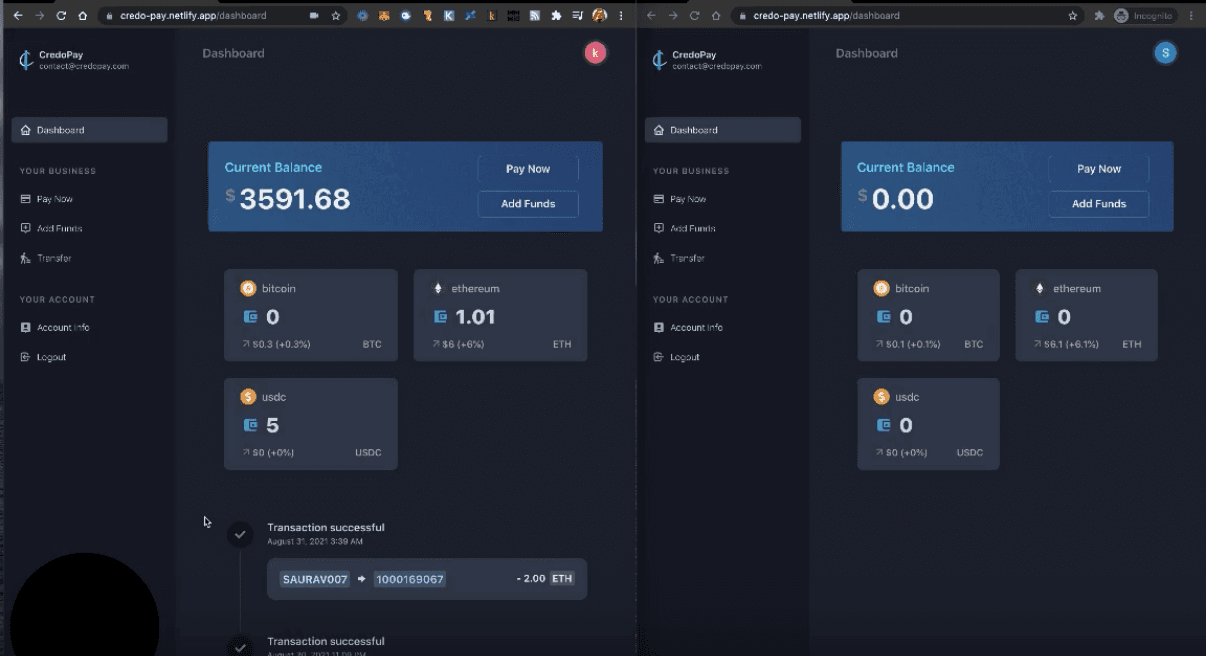1206x656 pixels.
Task: Click the blue 'S' user avatar, right window
Action: [1165, 53]
